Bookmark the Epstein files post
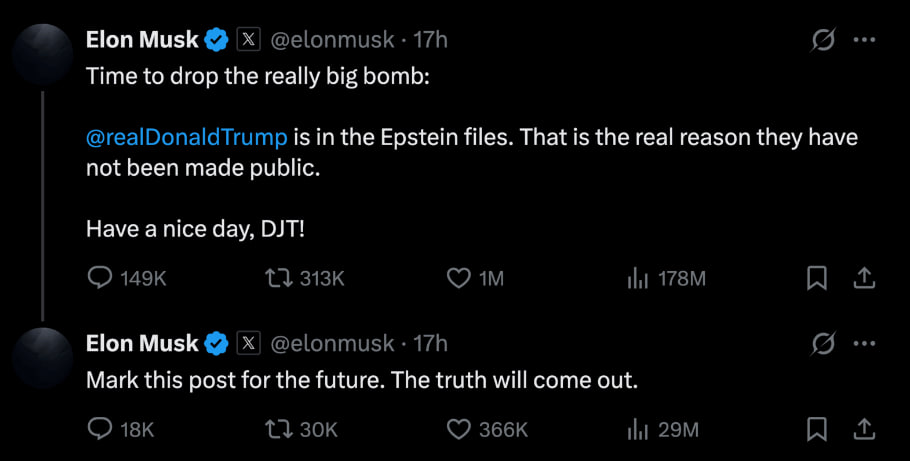910x461 pixels. tap(817, 279)
